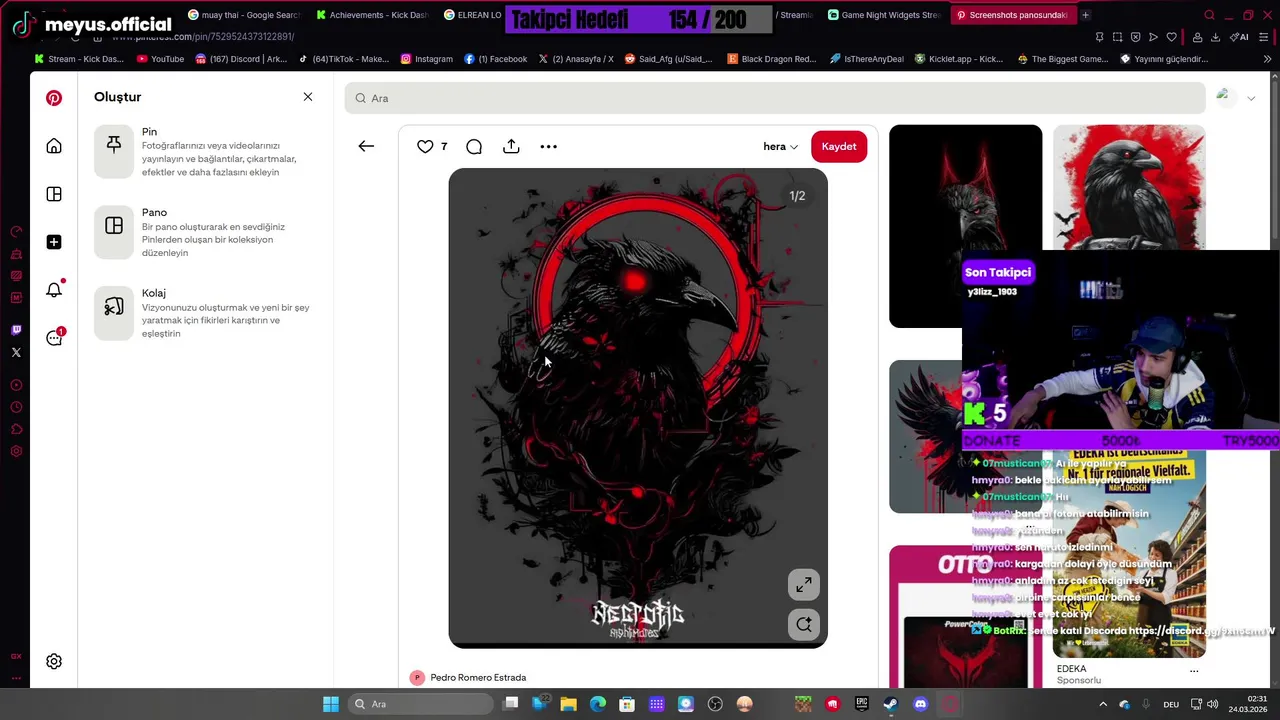Open the volume control in system tray
Screen dimensions: 1280x720
[x=1212, y=704]
